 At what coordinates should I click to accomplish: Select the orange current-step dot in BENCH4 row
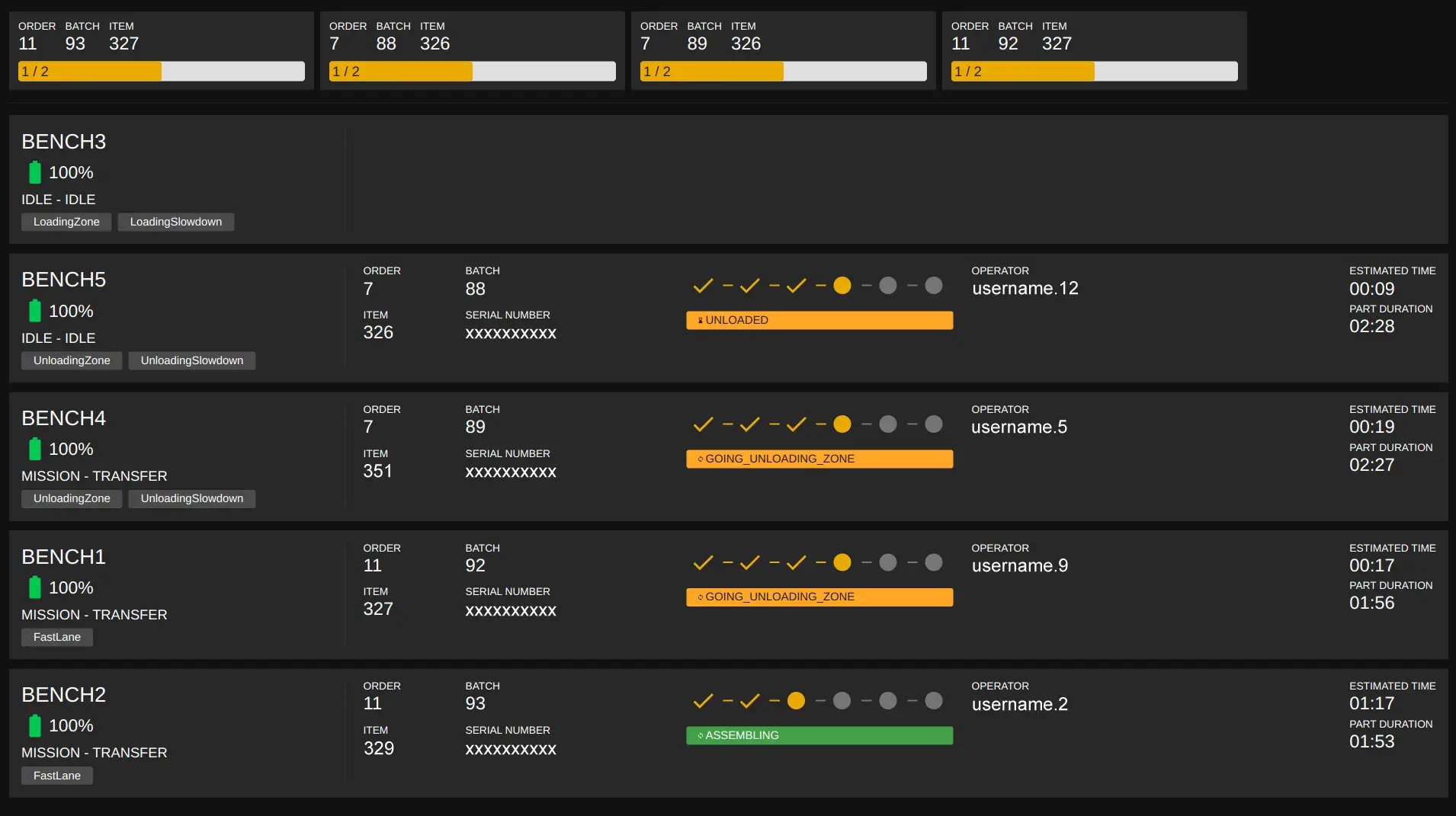tap(842, 424)
